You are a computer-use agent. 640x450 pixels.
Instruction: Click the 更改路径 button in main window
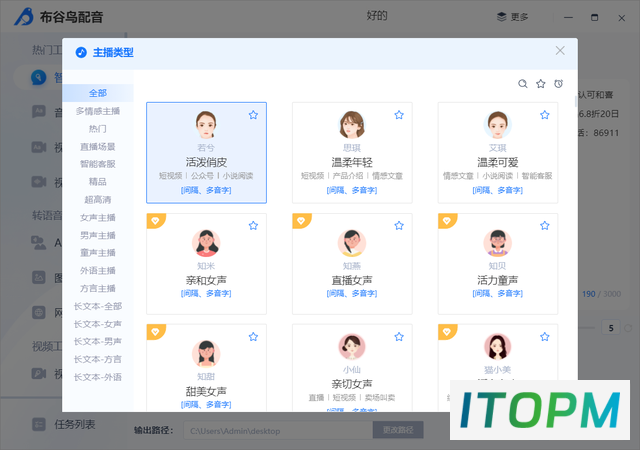coord(398,430)
